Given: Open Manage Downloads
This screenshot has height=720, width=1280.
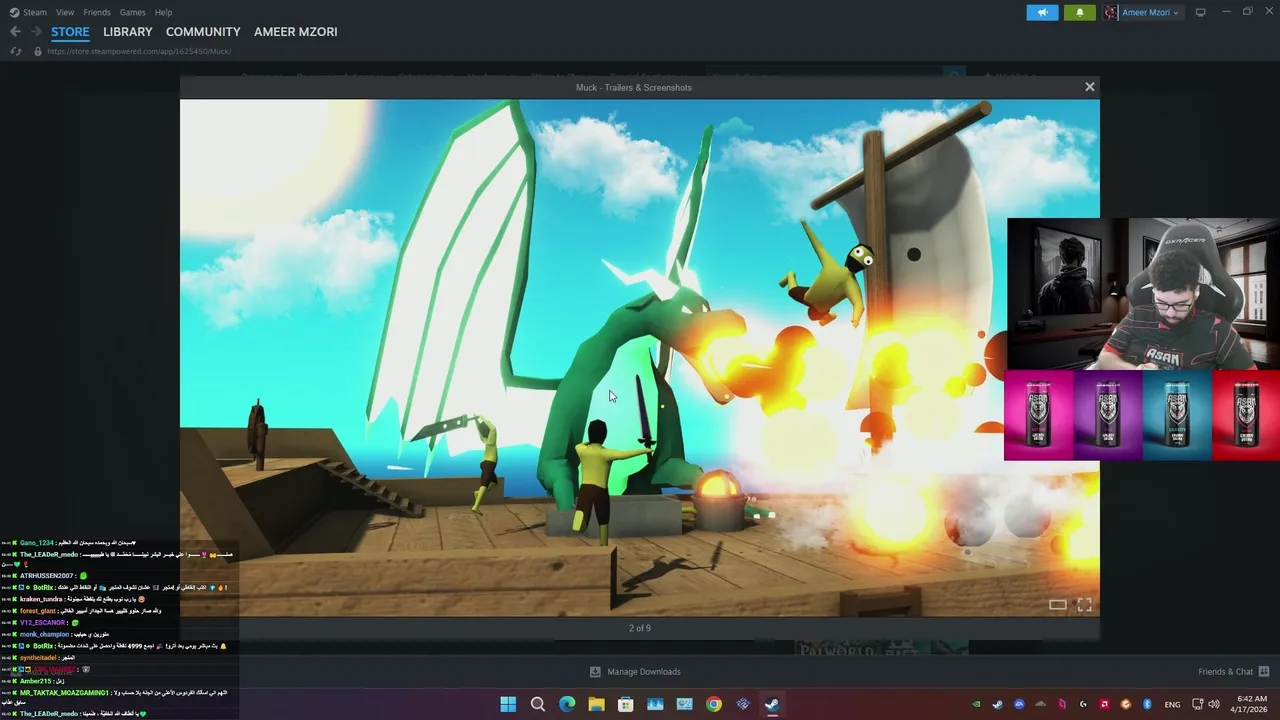Looking at the screenshot, I should coord(635,672).
